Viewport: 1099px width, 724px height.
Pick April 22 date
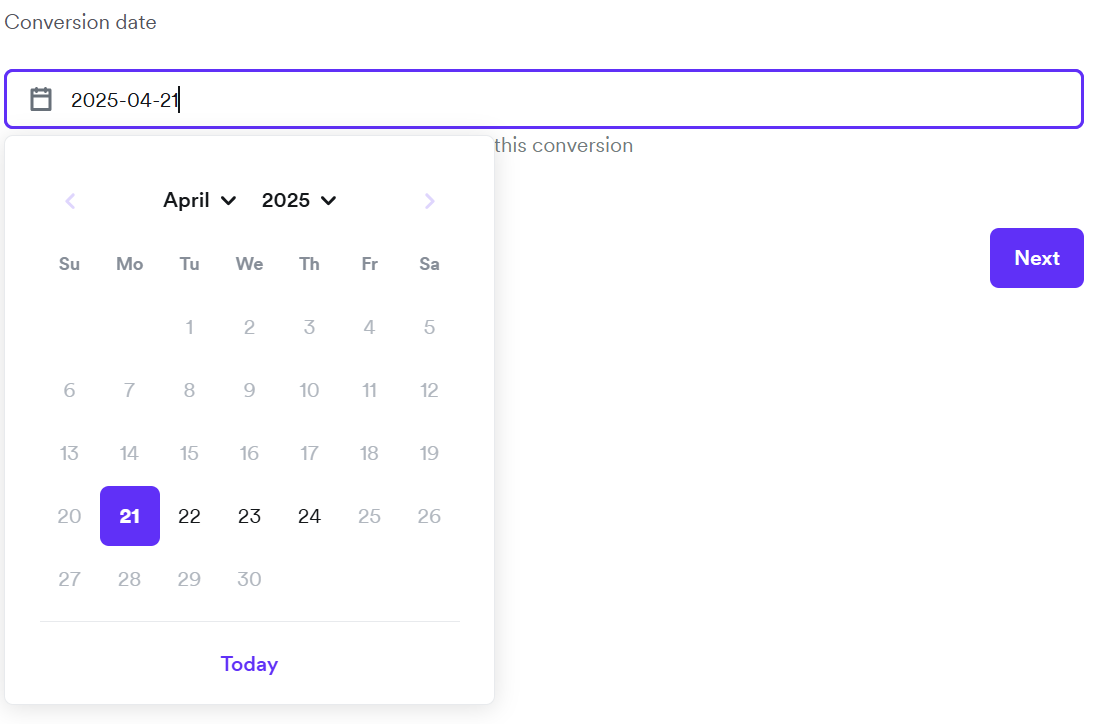click(x=189, y=516)
